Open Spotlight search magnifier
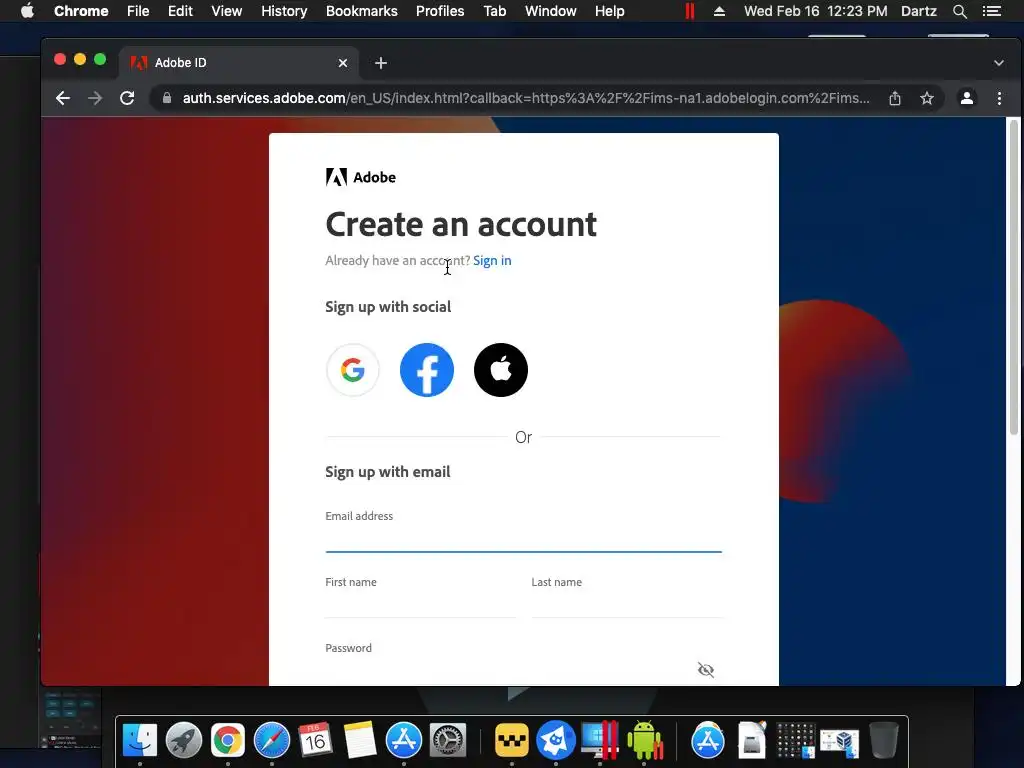 click(959, 11)
